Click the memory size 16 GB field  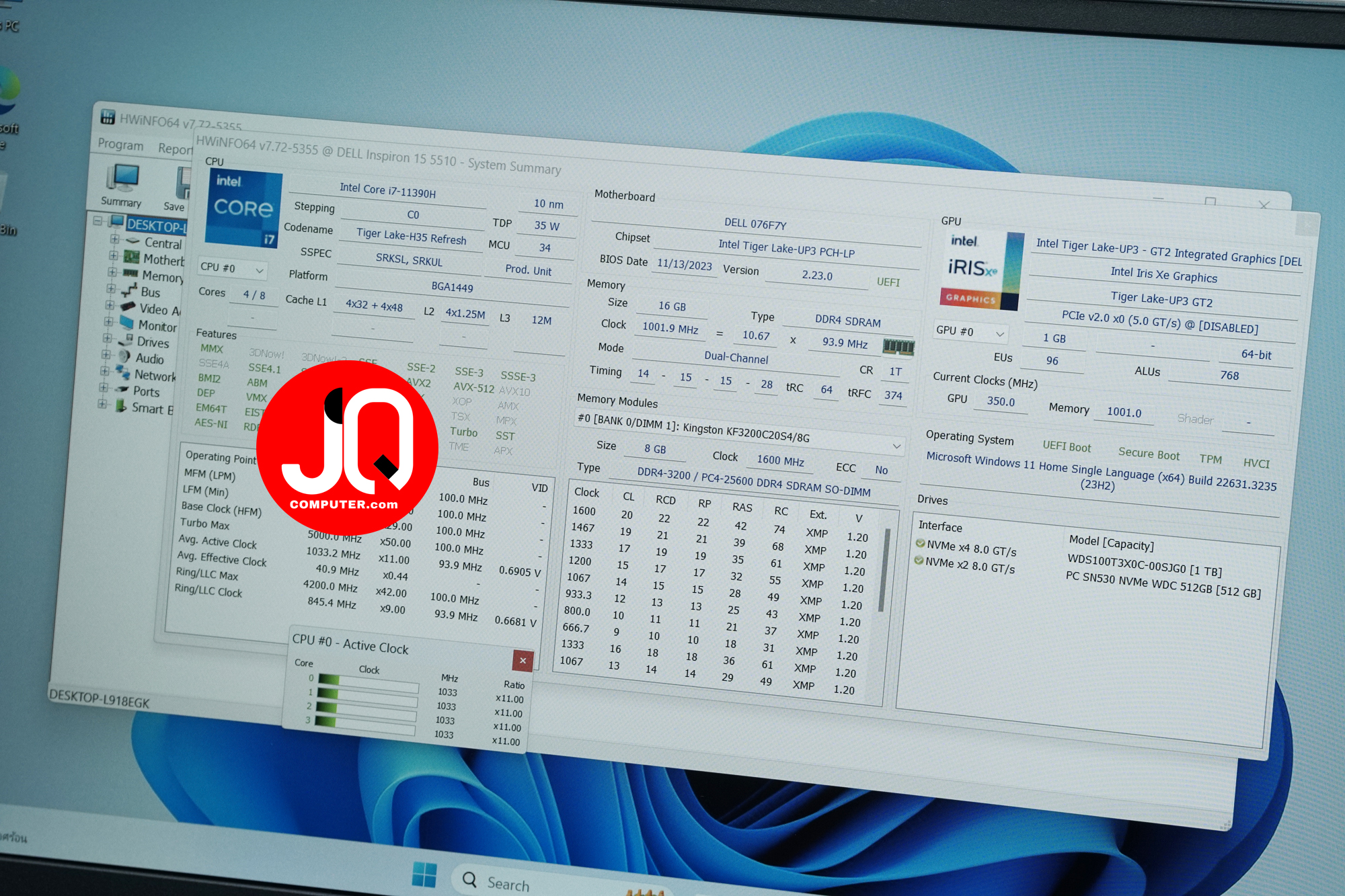pos(672,306)
